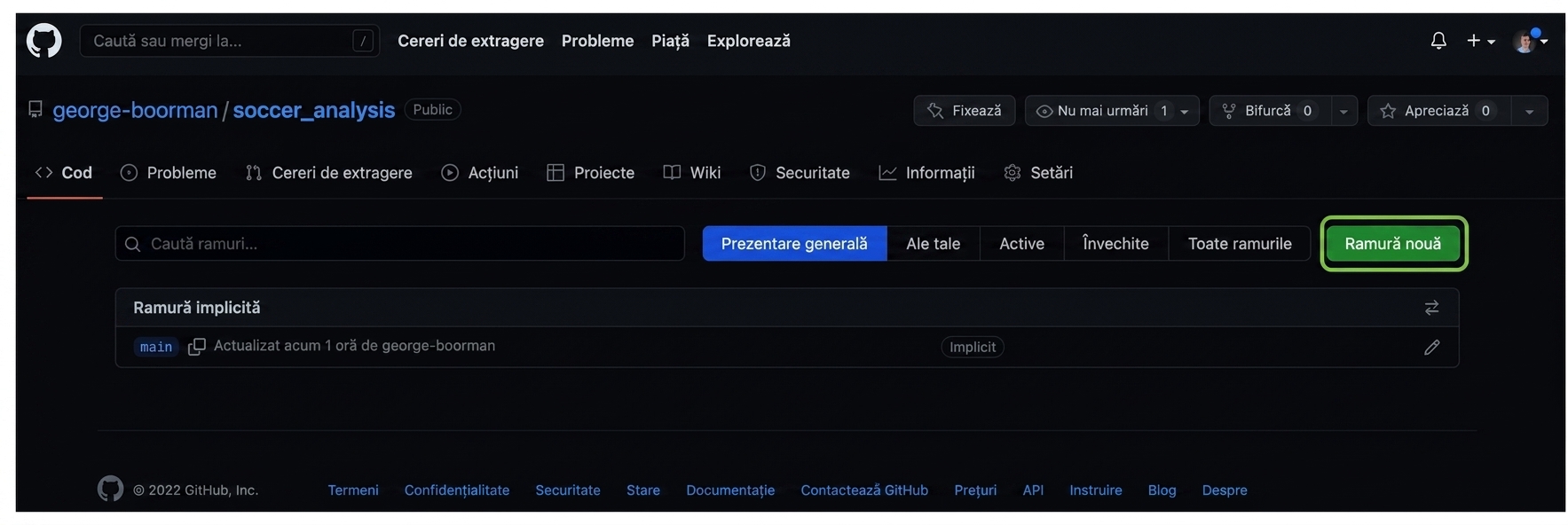Image resolution: width=1568 pixels, height=525 pixels.
Task: Click Apreciază star button
Action: point(1439,111)
